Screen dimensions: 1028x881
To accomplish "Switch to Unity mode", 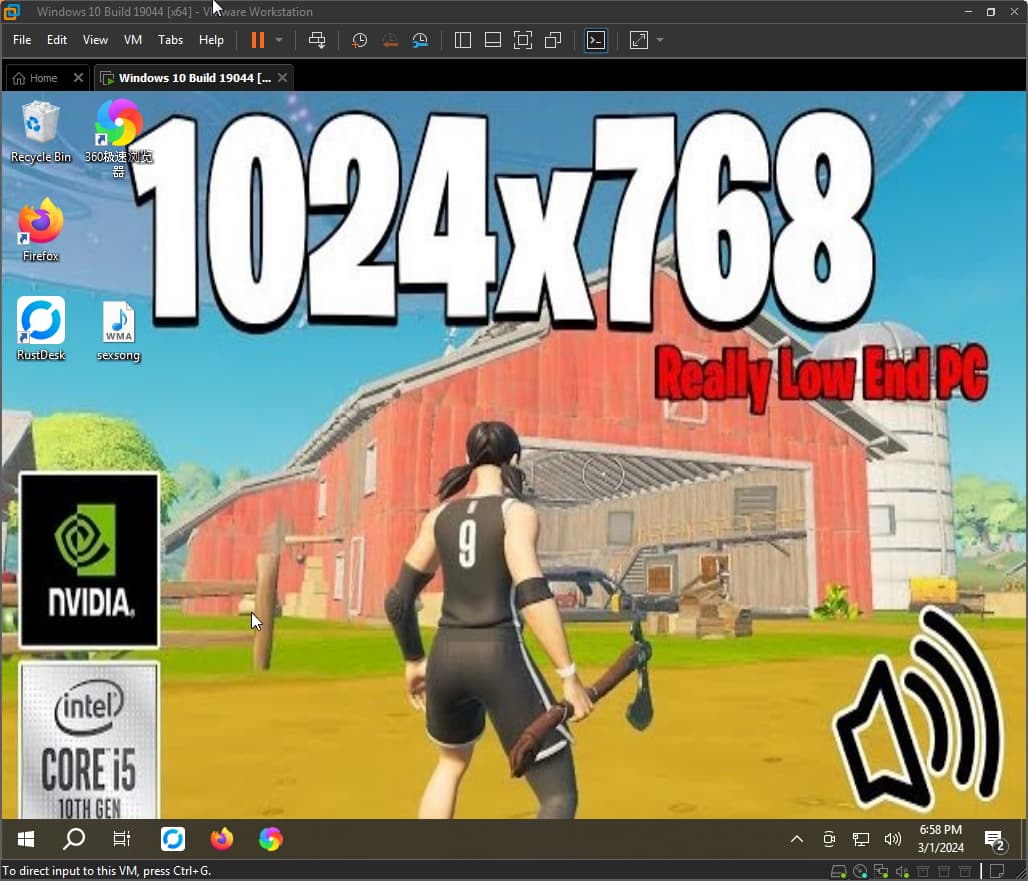I will coord(553,40).
